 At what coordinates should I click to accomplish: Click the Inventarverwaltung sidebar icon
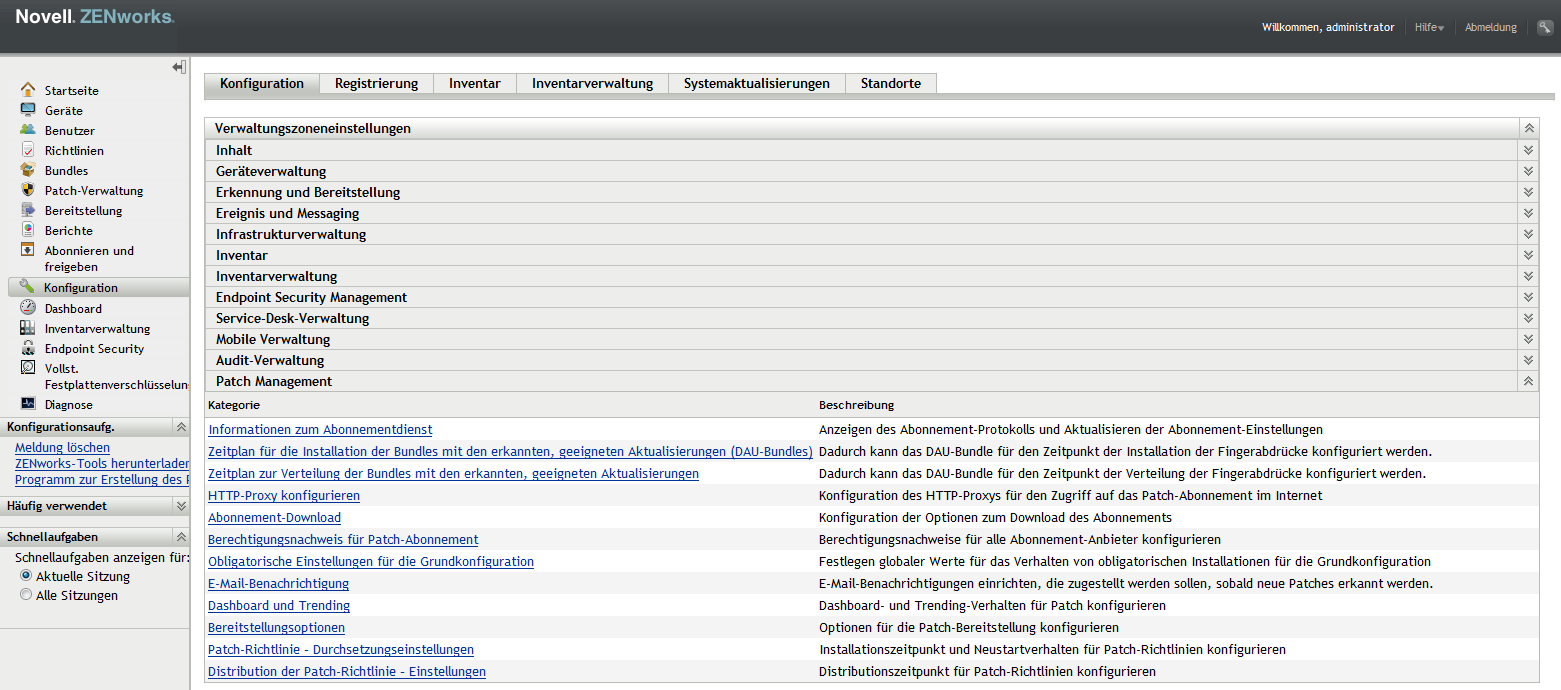pos(28,328)
